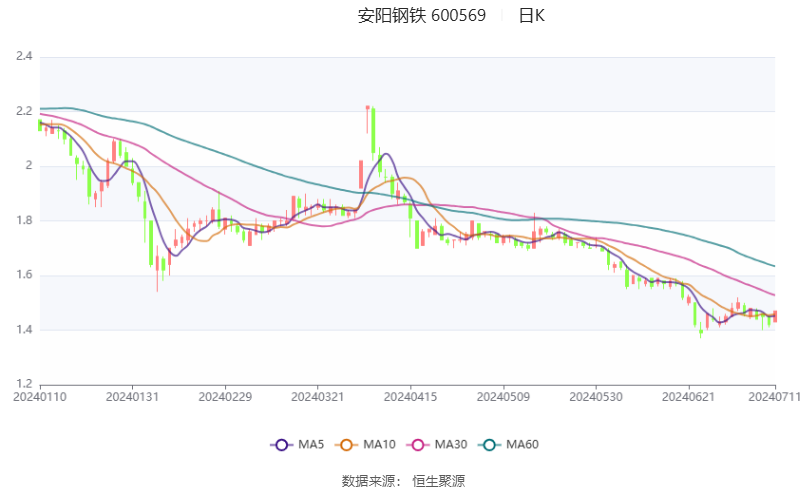Click the 20240711 x-axis date label

[775, 397]
